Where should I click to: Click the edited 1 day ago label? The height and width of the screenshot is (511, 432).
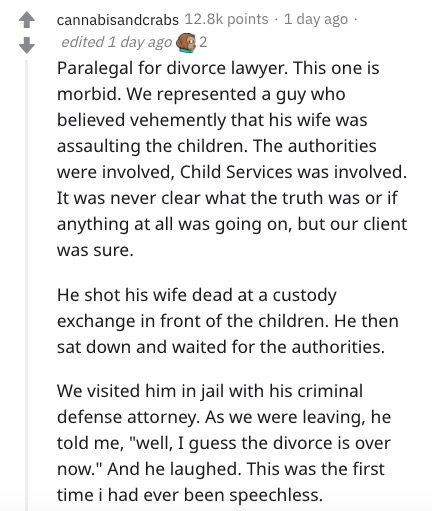(x=116, y=42)
